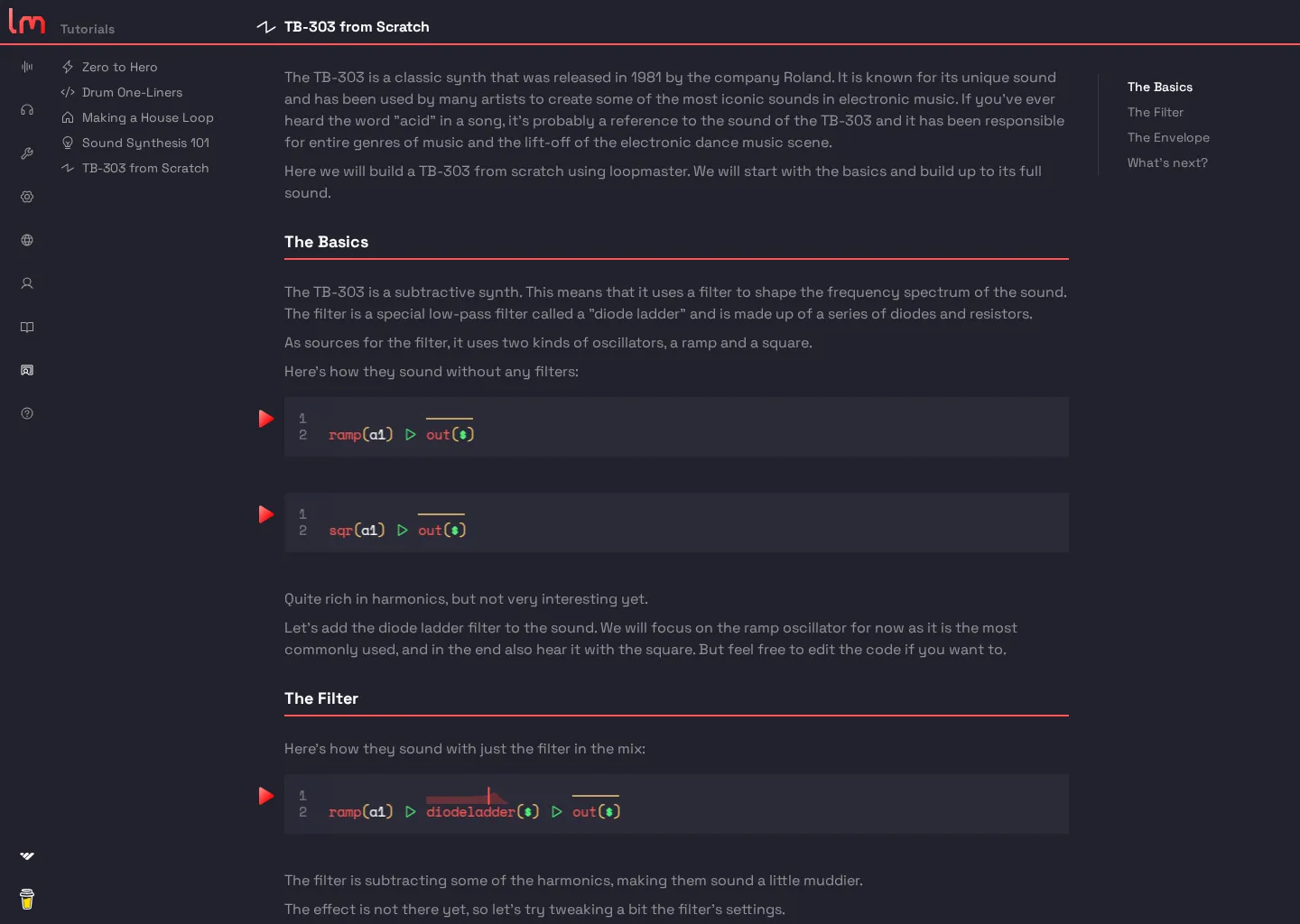This screenshot has width=1300, height=924.
Task: Open the audio waveform sidebar icon
Action: pyautogui.click(x=27, y=67)
